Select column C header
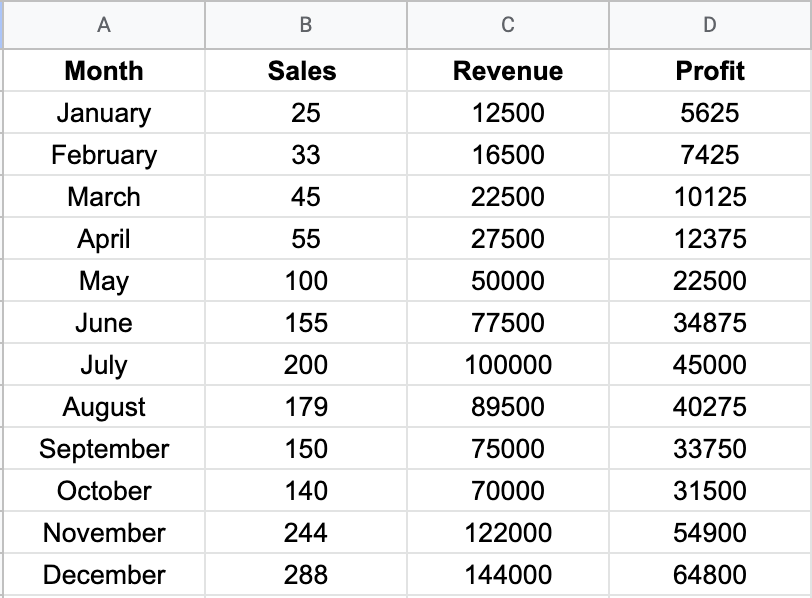This screenshot has width=812, height=598. pos(507,25)
